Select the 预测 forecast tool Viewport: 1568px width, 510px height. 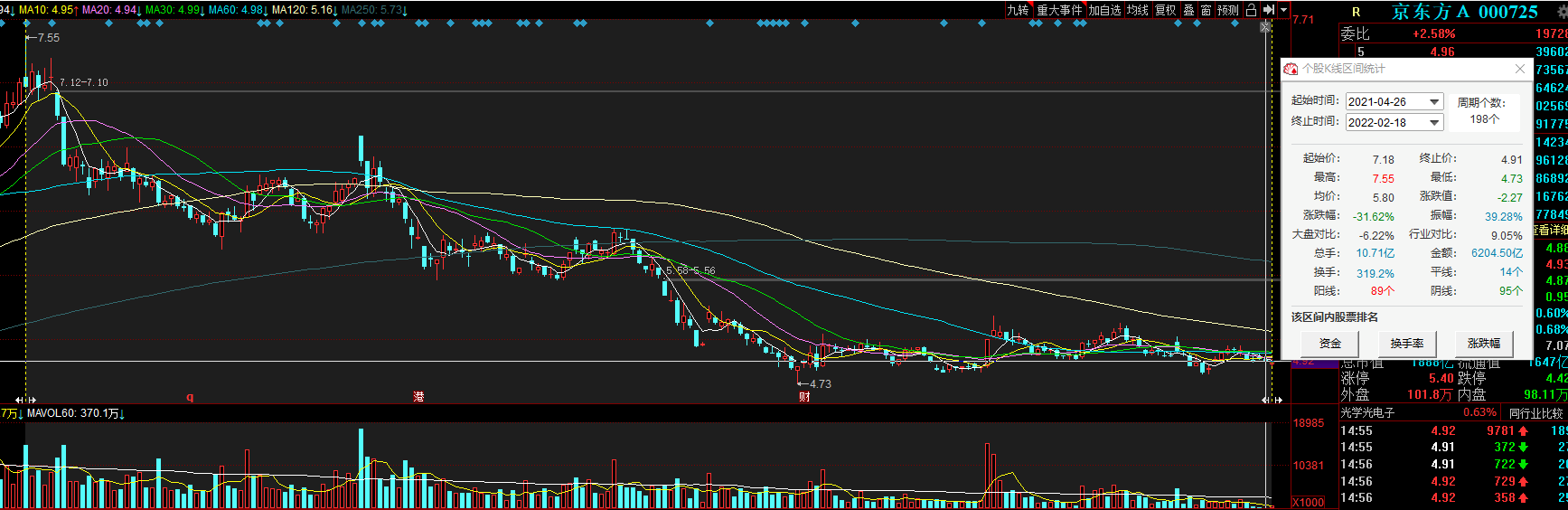click(1228, 10)
